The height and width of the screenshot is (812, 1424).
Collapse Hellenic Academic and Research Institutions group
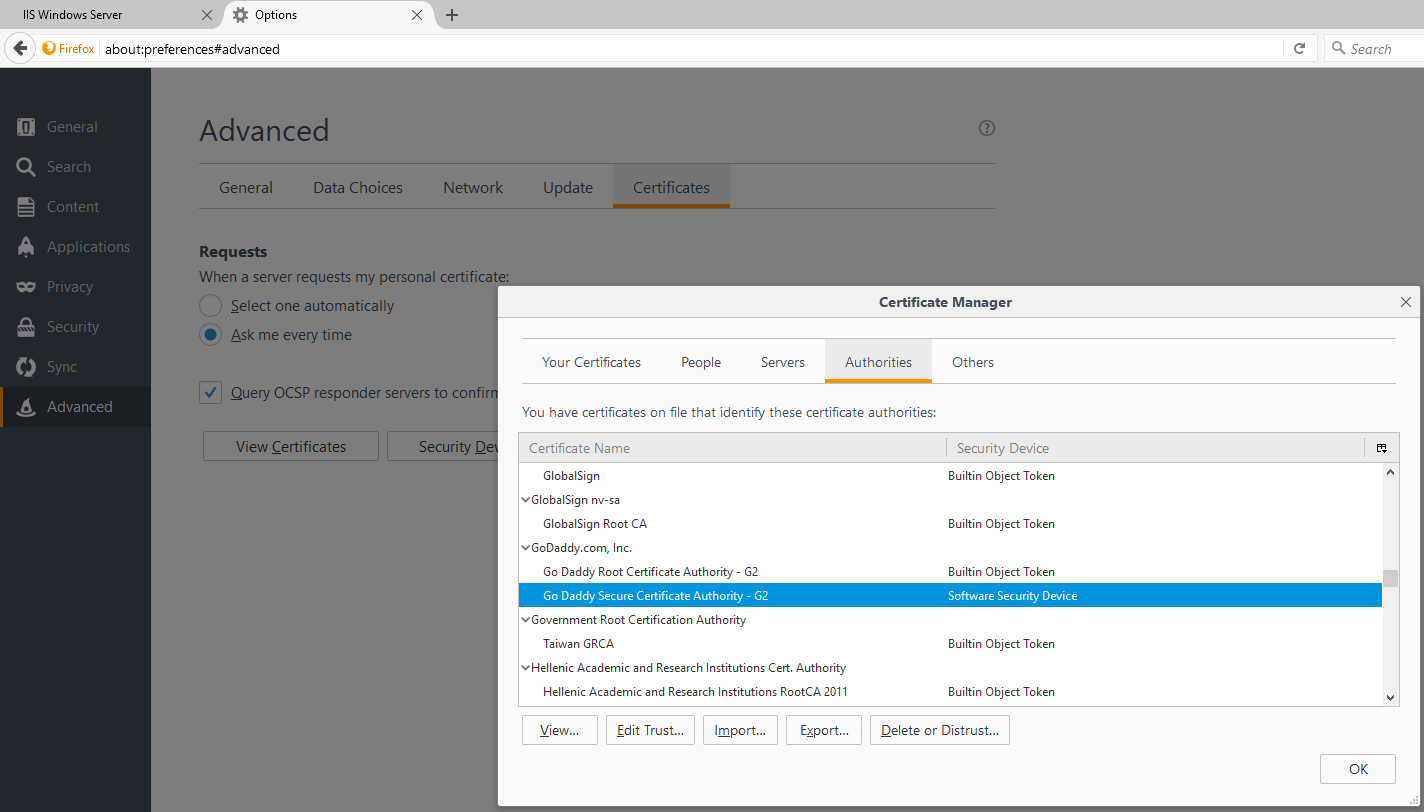[526, 668]
